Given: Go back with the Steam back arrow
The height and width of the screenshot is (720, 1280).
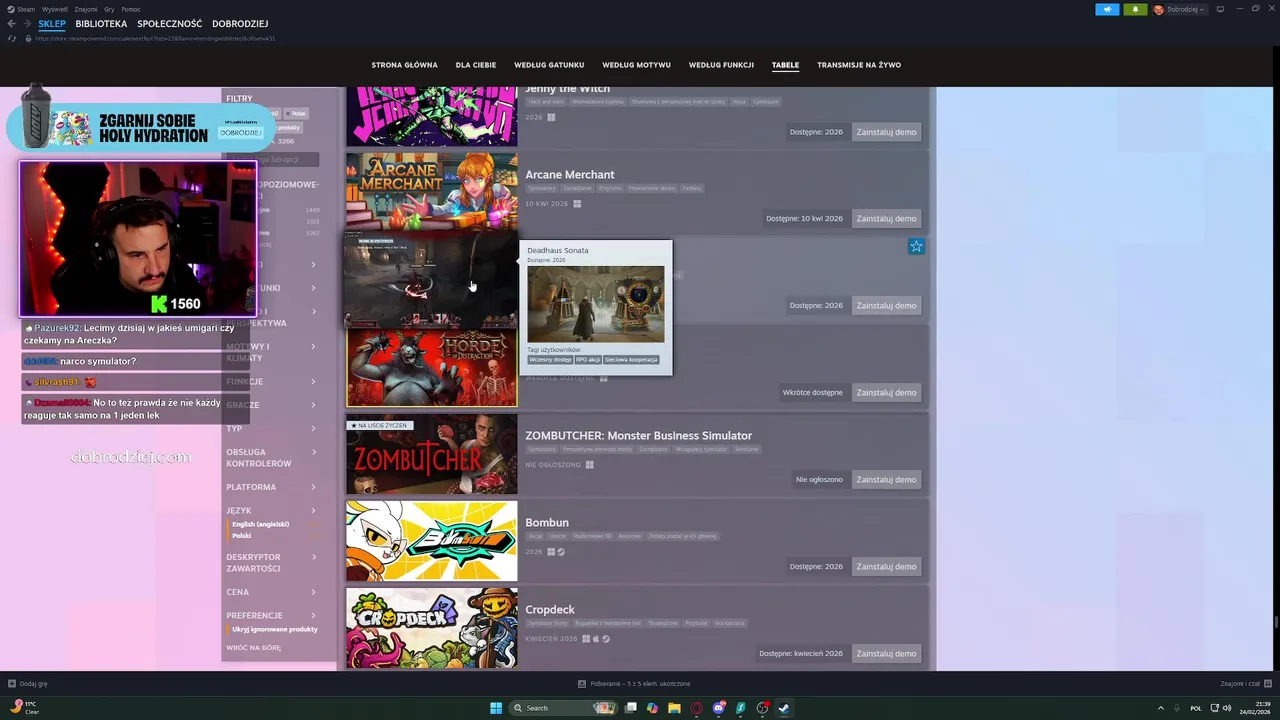Looking at the screenshot, I should point(11,24).
